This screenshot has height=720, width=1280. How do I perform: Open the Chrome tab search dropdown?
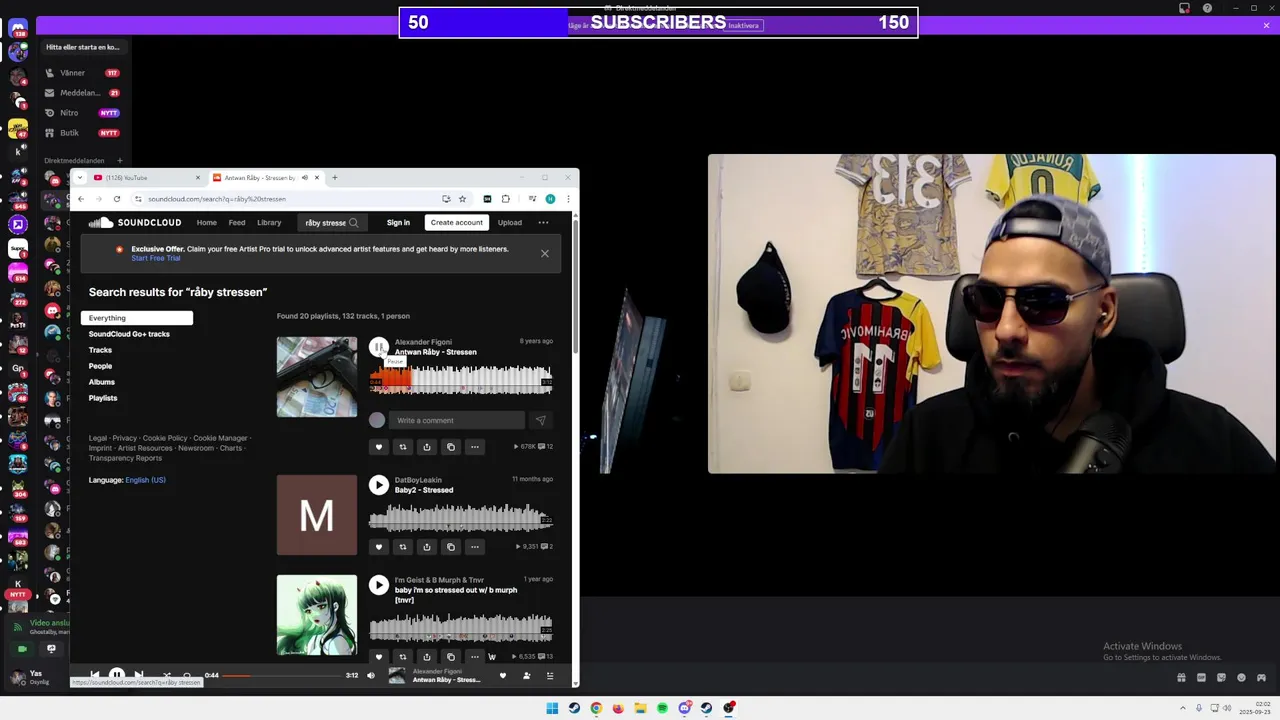click(80, 178)
